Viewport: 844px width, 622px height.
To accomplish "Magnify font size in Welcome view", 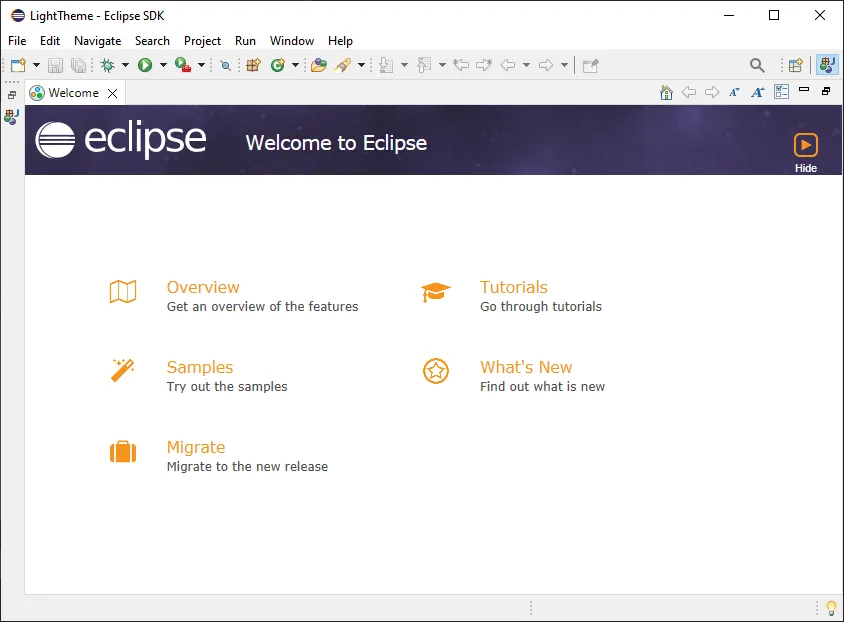I will [x=758, y=93].
